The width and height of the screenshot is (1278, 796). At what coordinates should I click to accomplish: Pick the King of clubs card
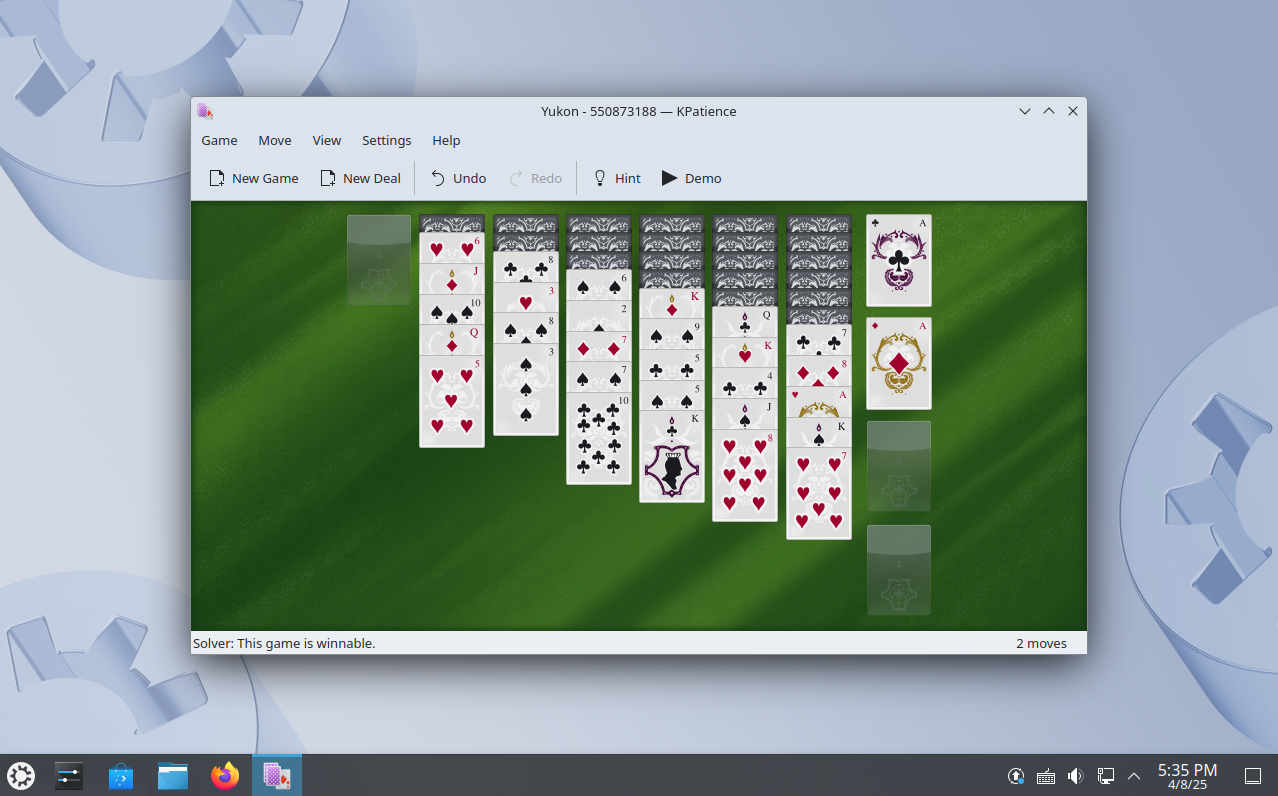[672, 456]
